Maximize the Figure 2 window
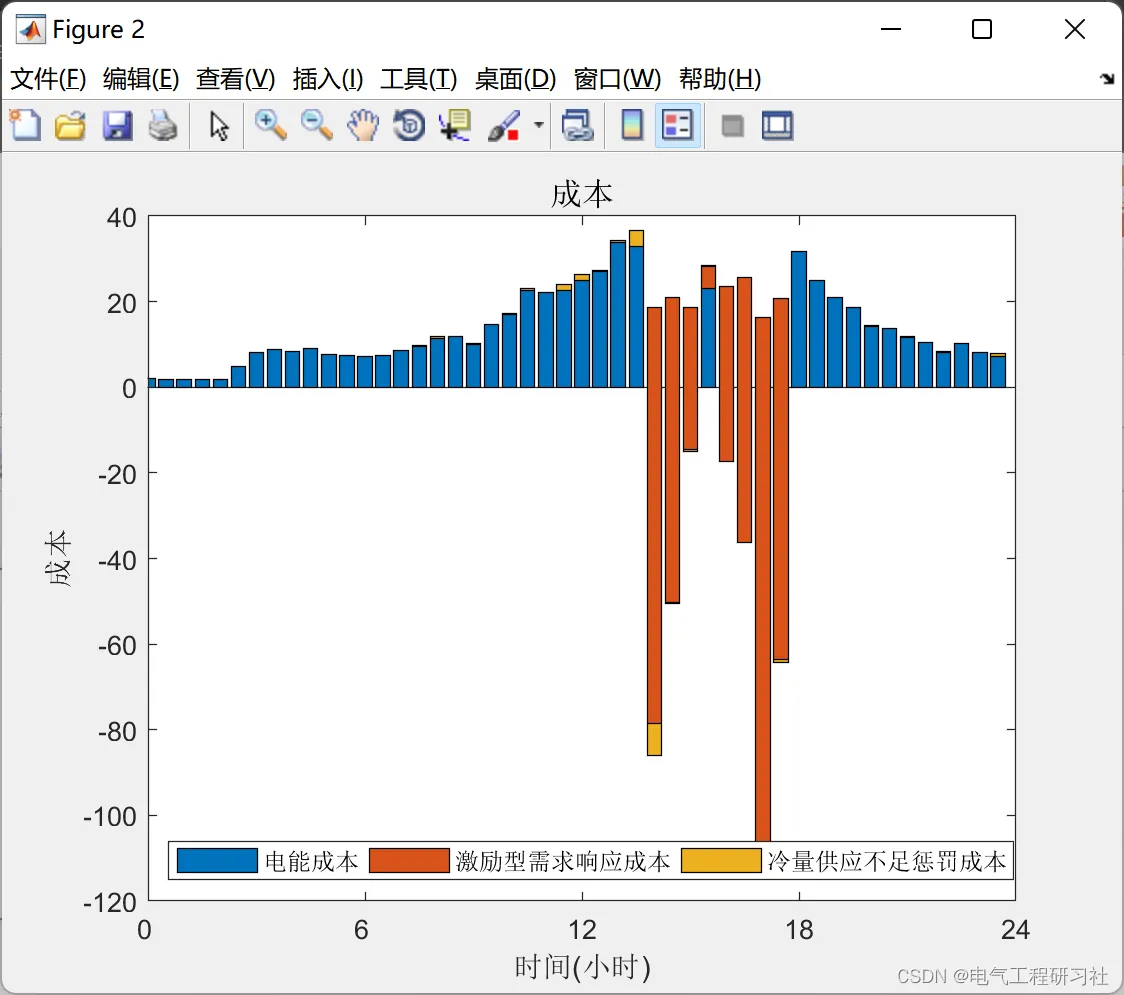Image resolution: width=1124 pixels, height=995 pixels. [x=981, y=29]
